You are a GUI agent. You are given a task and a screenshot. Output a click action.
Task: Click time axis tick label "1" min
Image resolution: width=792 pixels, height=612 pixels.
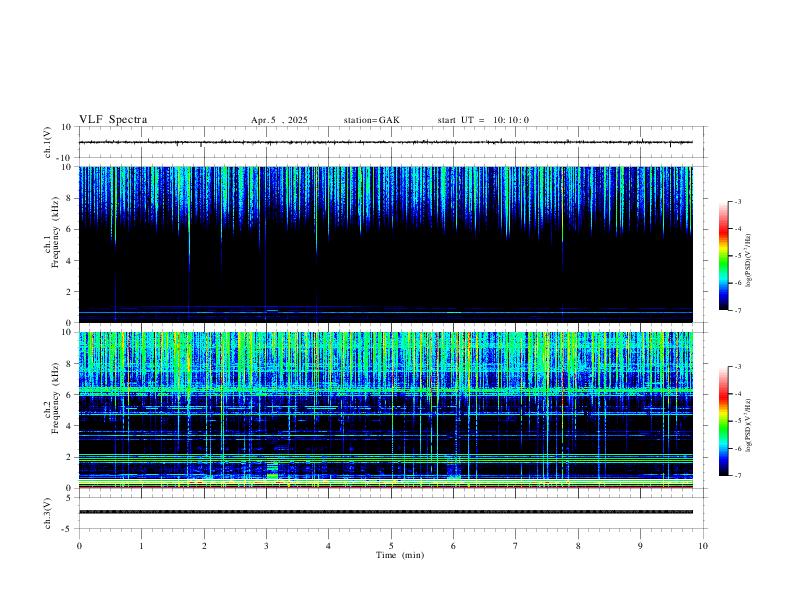tap(141, 546)
